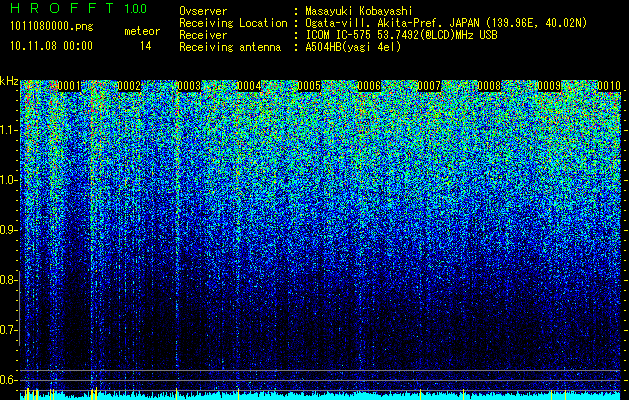Click the 0006 minute marker
Screen dimensions: 629x400
click(x=369, y=86)
